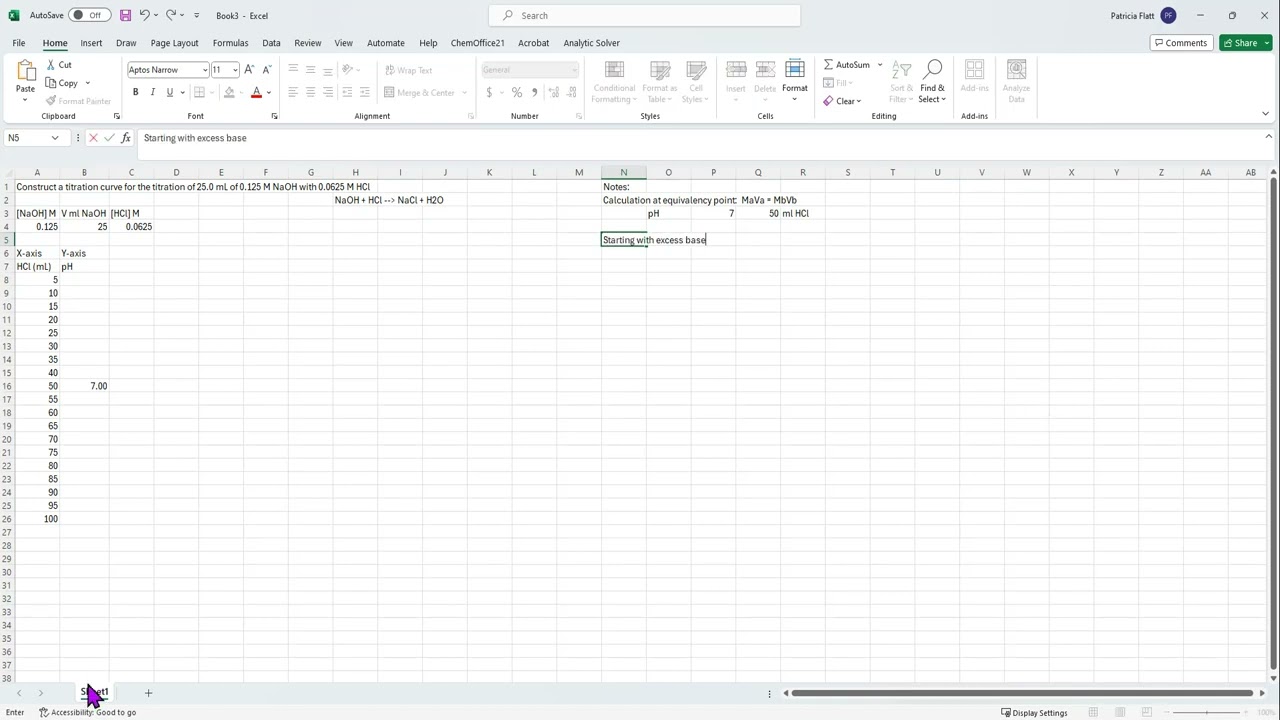
Task: Increase font size with larger A icon
Action: tap(249, 70)
